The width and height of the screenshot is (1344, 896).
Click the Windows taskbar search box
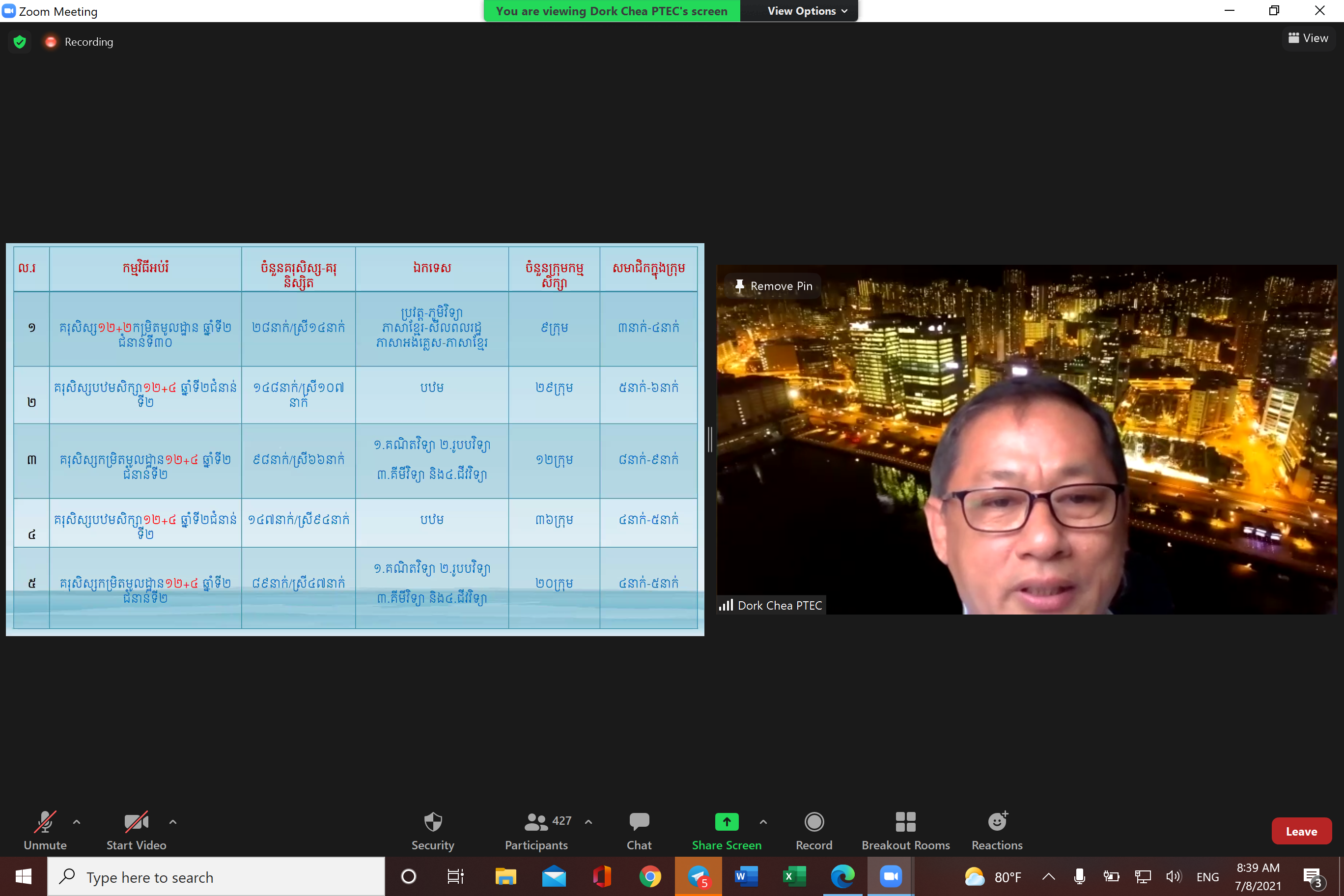coord(216,876)
